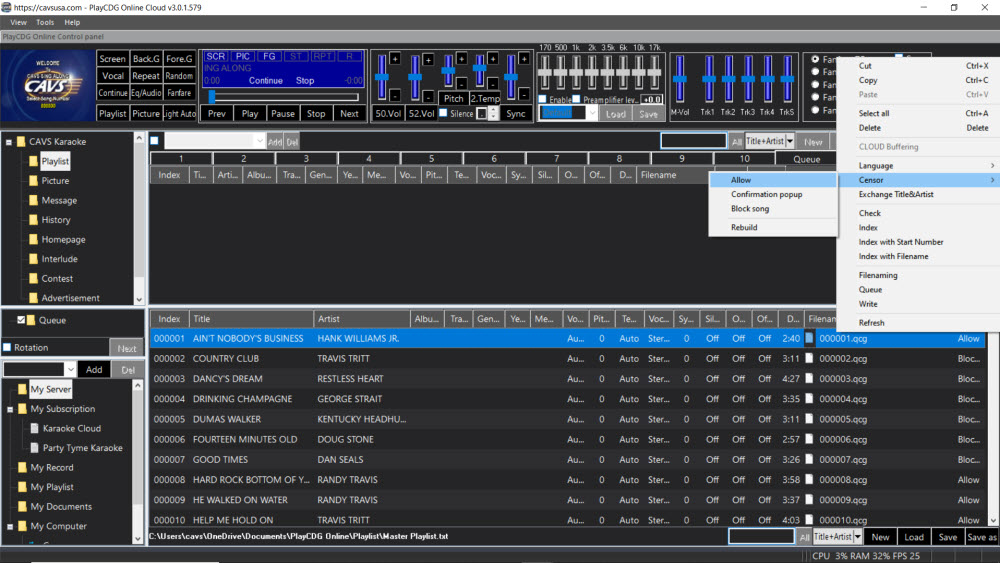1000x563 pixels.
Task: Click the Party Tyme Karaoke file icon
Action: [35, 448]
